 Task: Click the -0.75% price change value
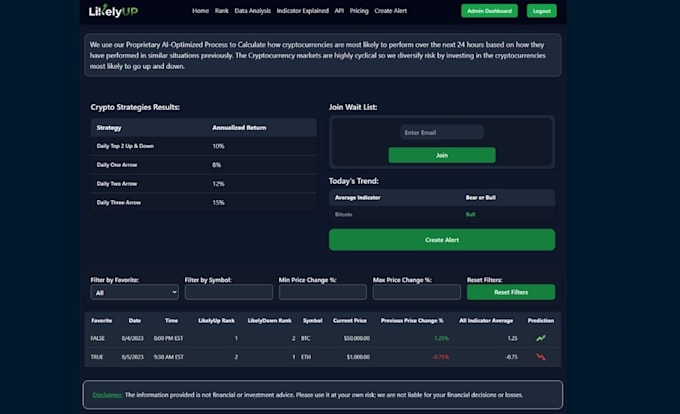pos(441,357)
